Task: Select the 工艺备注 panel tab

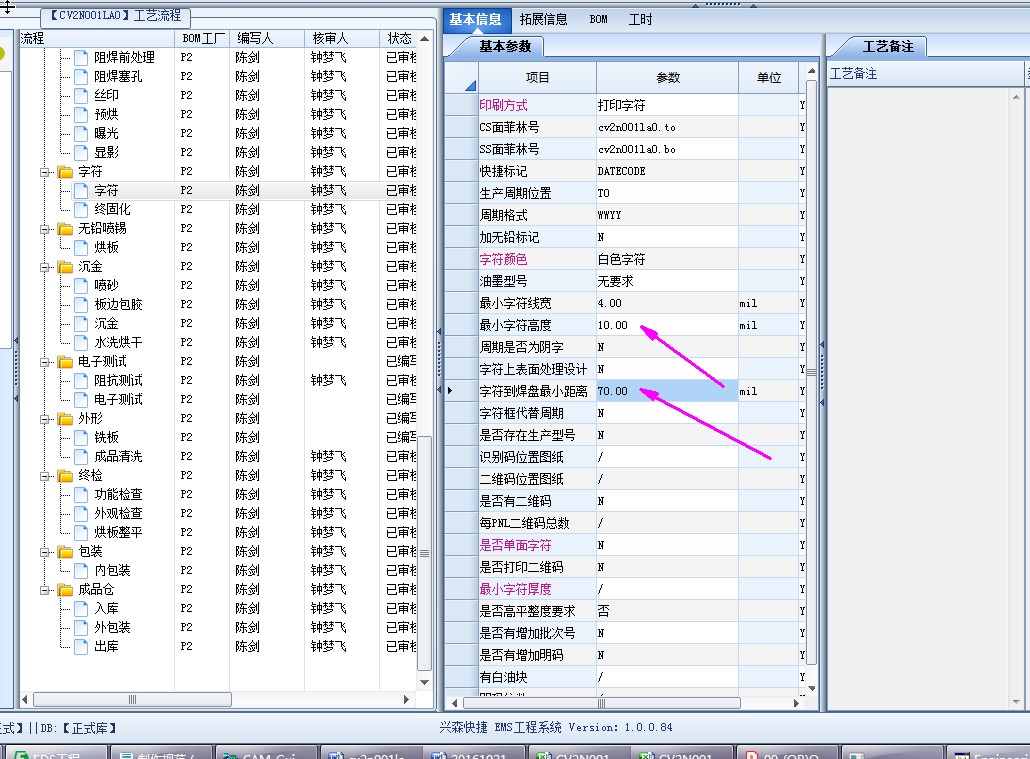Action: [888, 47]
